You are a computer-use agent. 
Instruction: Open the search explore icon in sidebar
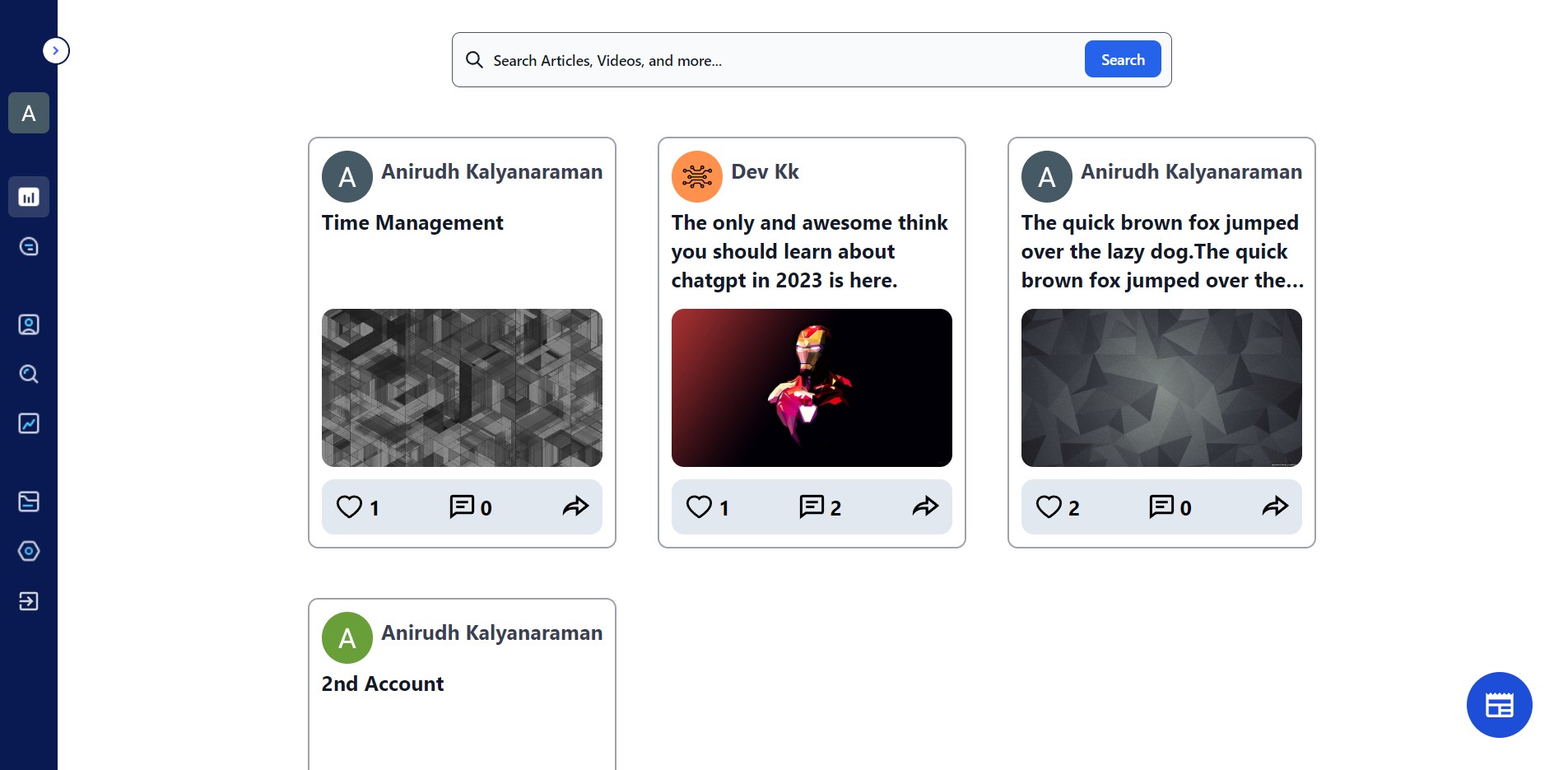point(29,374)
